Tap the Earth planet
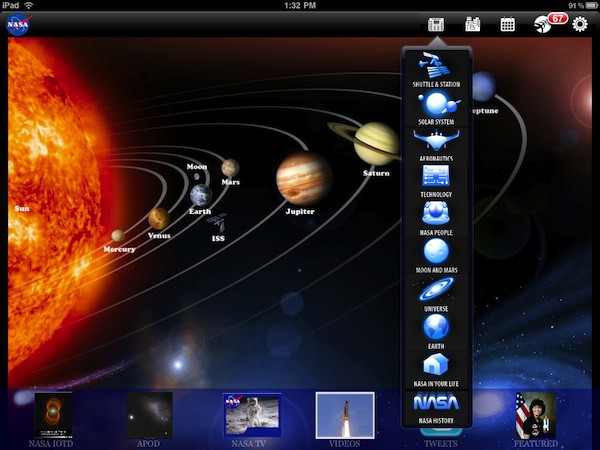Viewport: 600px width, 450px height. click(x=201, y=195)
